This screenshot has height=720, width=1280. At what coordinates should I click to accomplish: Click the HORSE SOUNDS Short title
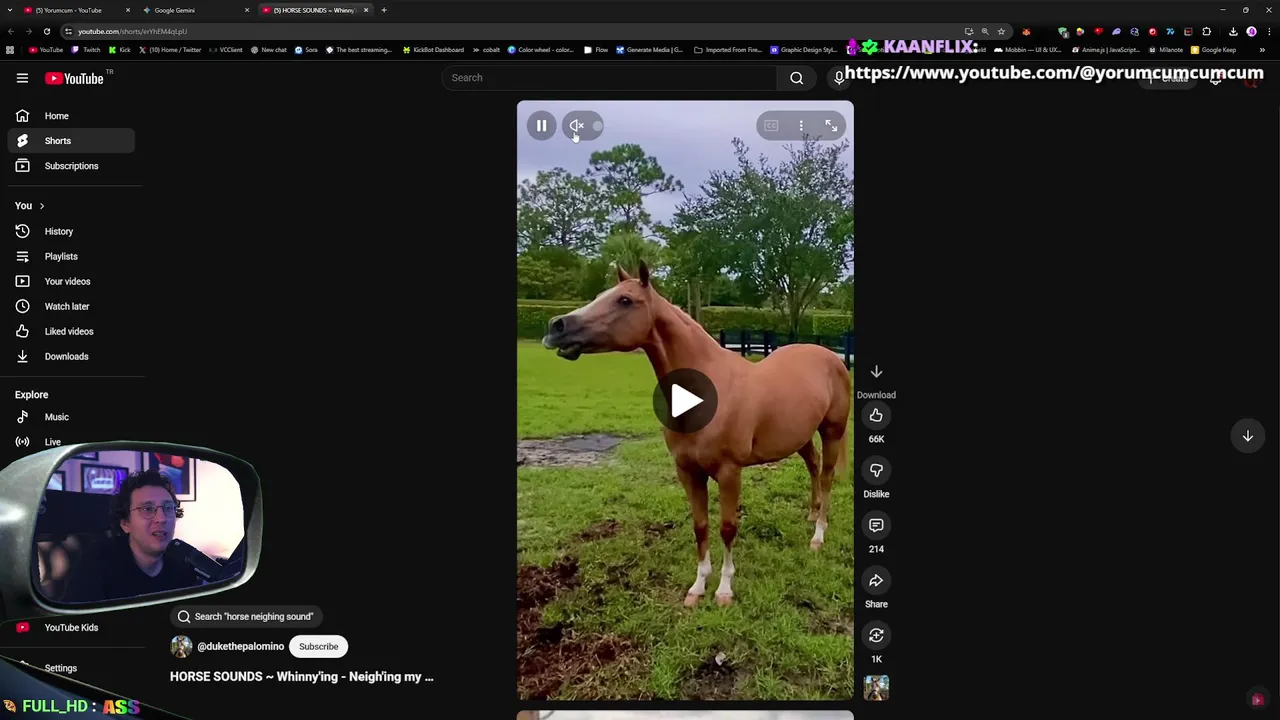tap(302, 677)
